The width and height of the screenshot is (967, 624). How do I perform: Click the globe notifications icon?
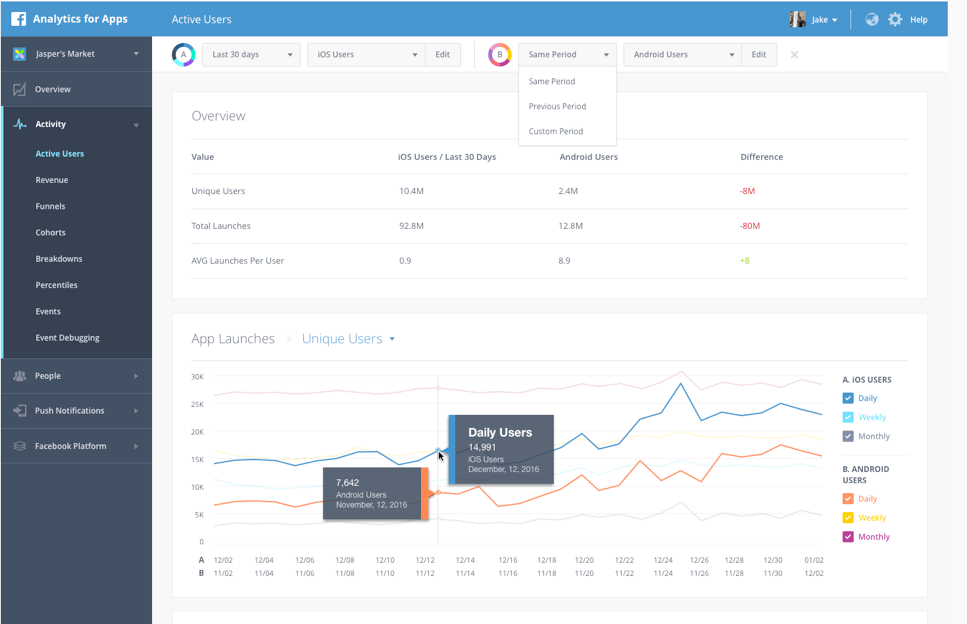pyautogui.click(x=872, y=19)
